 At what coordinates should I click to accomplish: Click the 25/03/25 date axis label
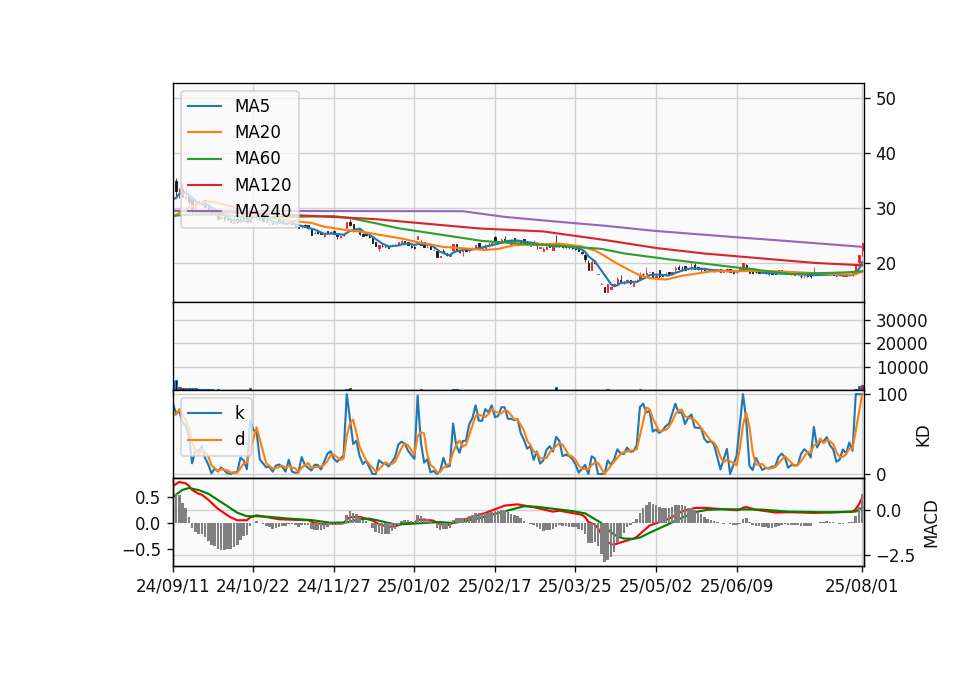click(x=575, y=586)
